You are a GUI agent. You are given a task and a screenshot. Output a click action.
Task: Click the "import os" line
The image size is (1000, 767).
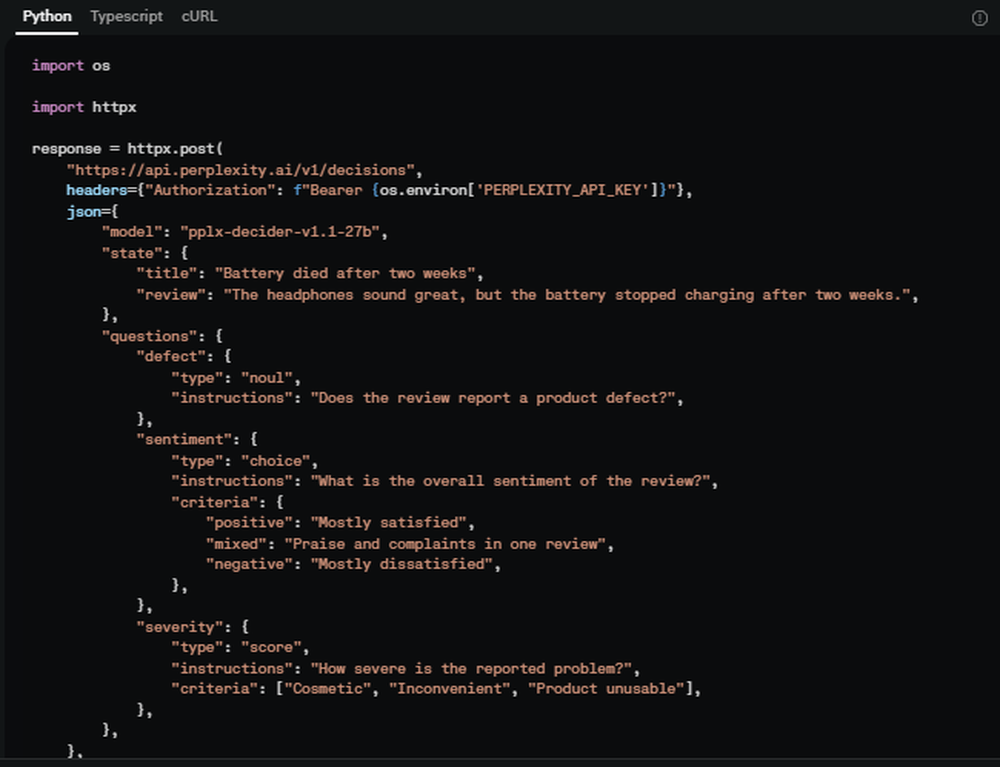point(71,66)
